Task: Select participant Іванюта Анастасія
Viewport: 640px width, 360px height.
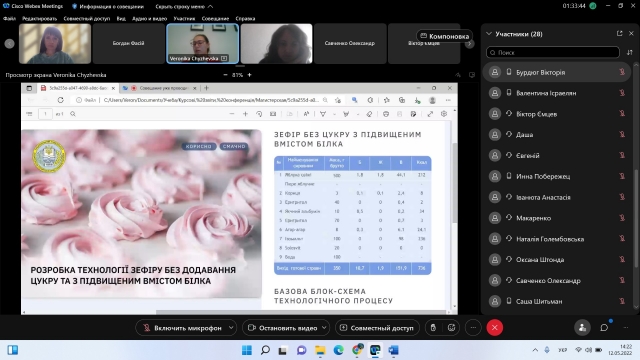Action: point(557,197)
